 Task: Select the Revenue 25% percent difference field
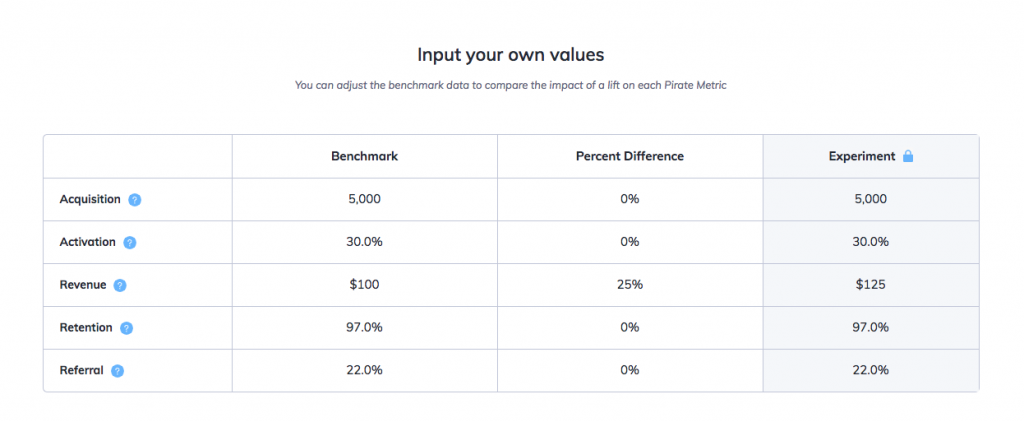(x=630, y=285)
